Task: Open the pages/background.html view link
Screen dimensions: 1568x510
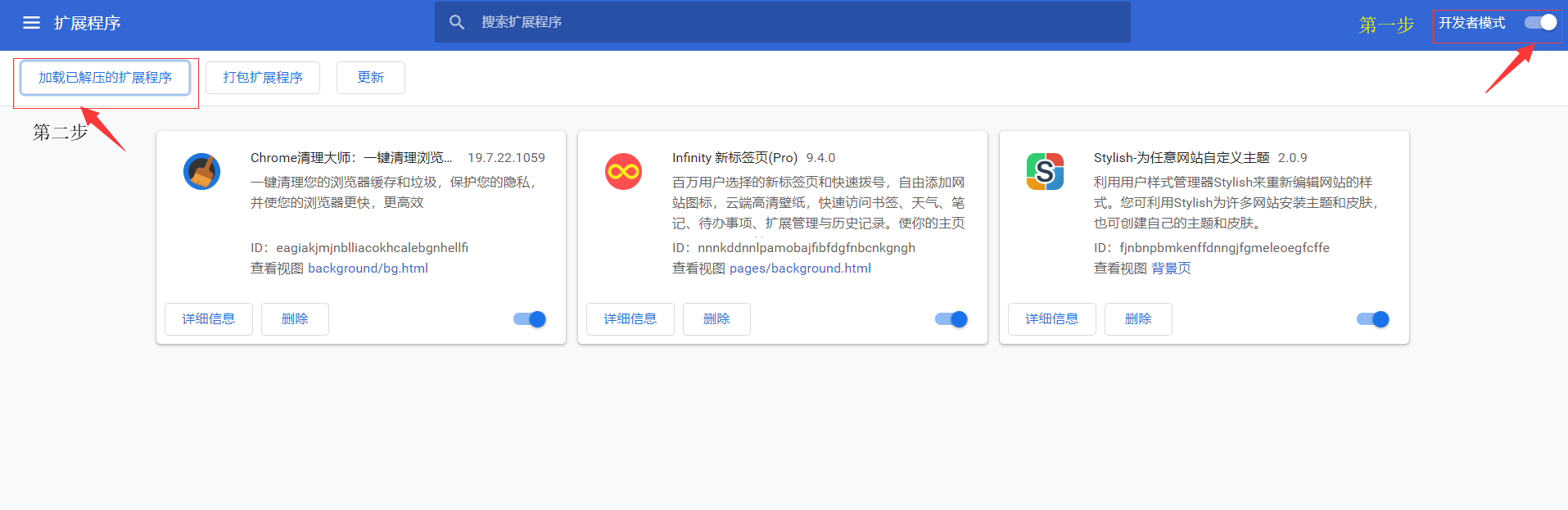Action: (800, 269)
